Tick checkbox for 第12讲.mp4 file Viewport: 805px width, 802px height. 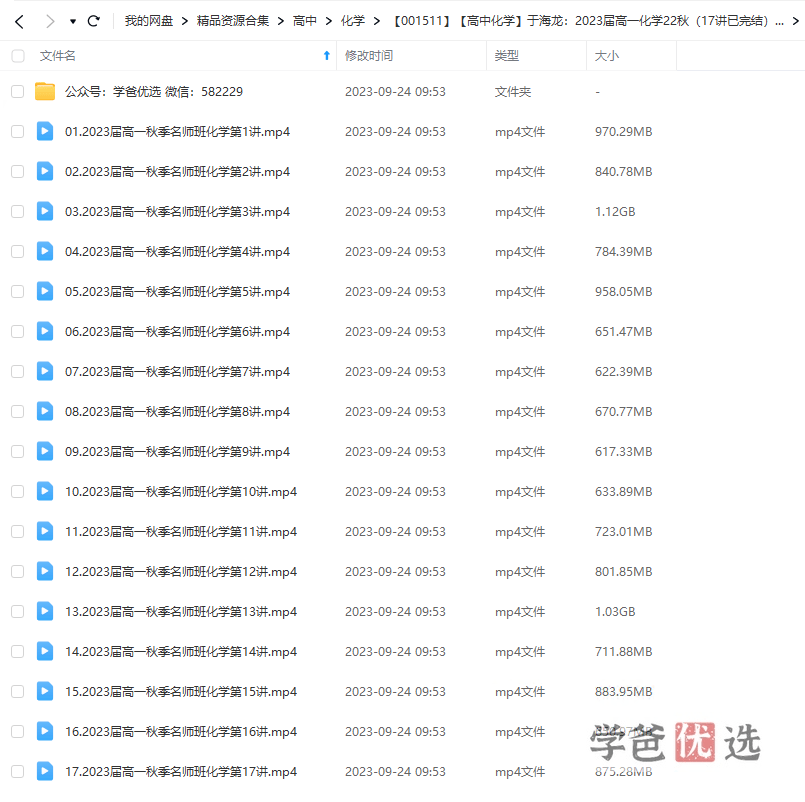coord(18,572)
